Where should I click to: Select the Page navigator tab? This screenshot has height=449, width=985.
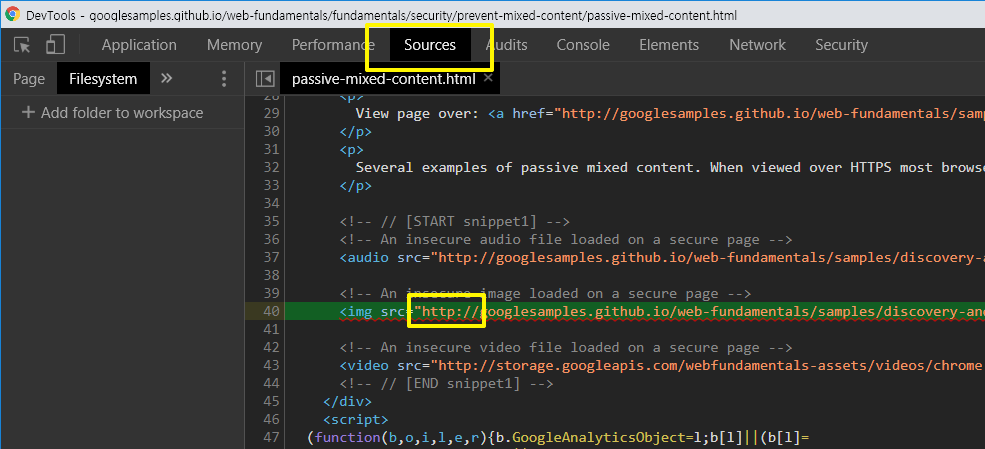pyautogui.click(x=29, y=79)
